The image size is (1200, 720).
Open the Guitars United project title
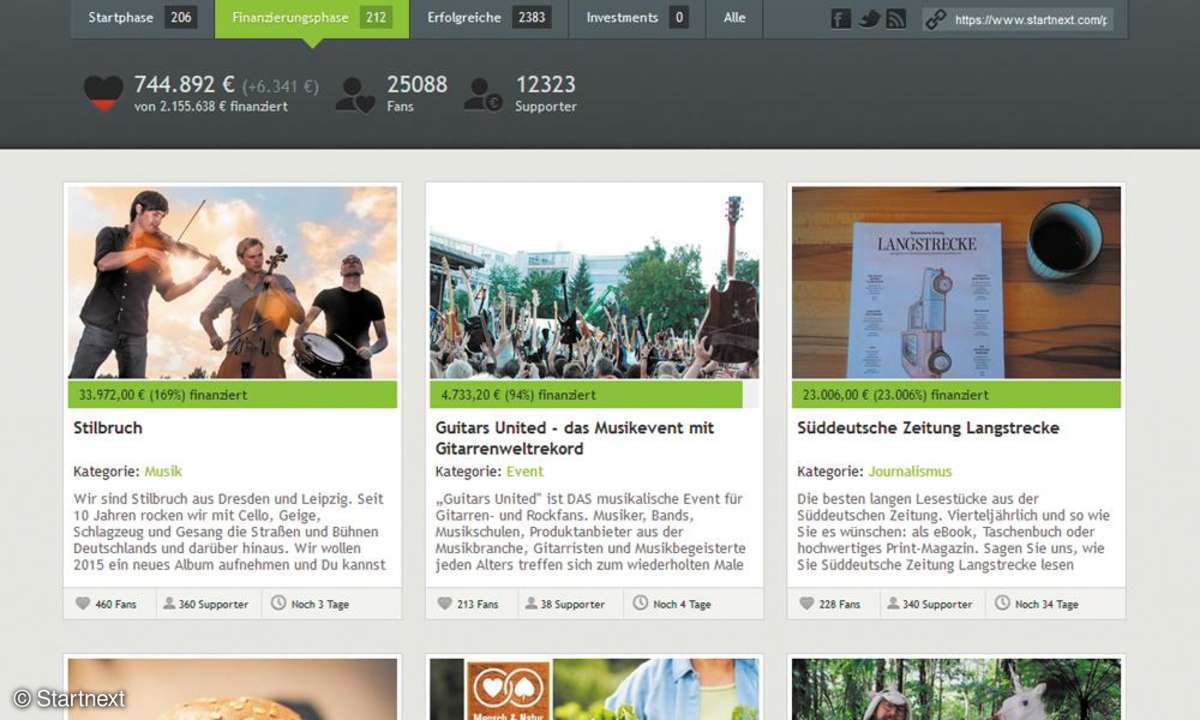click(575, 438)
